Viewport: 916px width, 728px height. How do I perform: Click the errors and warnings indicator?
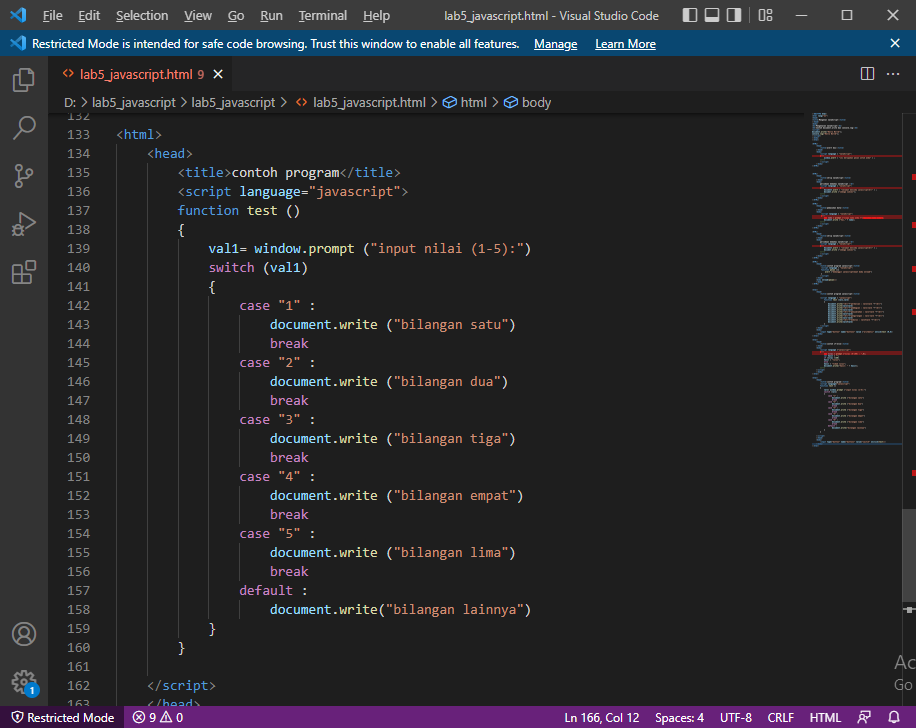[x=157, y=717]
